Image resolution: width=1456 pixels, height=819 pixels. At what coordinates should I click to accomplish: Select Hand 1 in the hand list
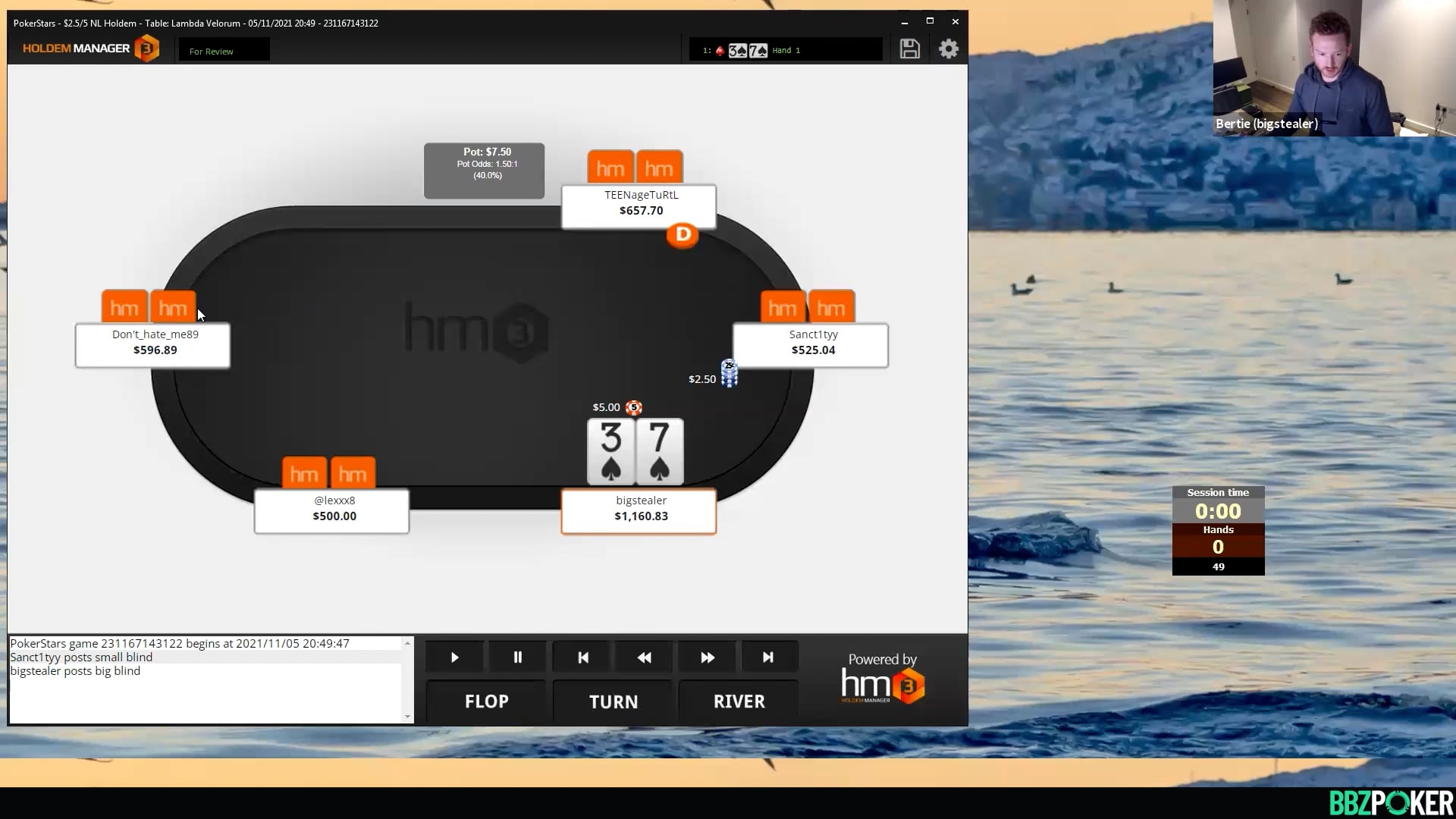point(785,50)
